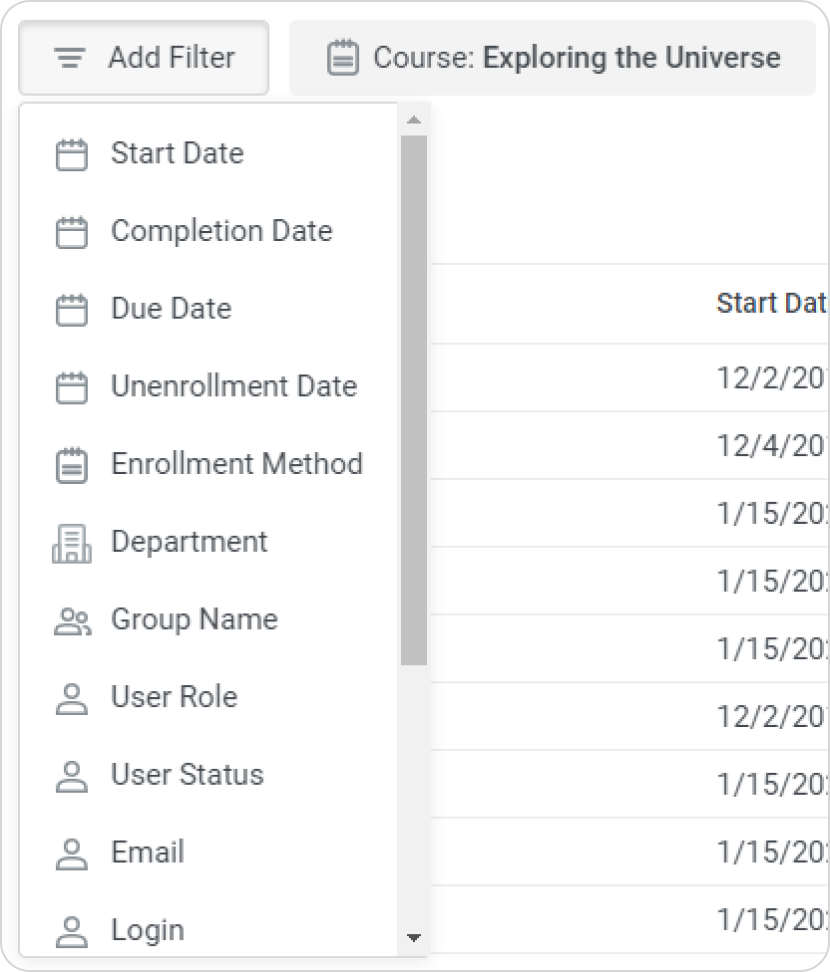Click the notepad icon beside Enrollment Method
Screen dimensions: 830x972
click(71, 465)
